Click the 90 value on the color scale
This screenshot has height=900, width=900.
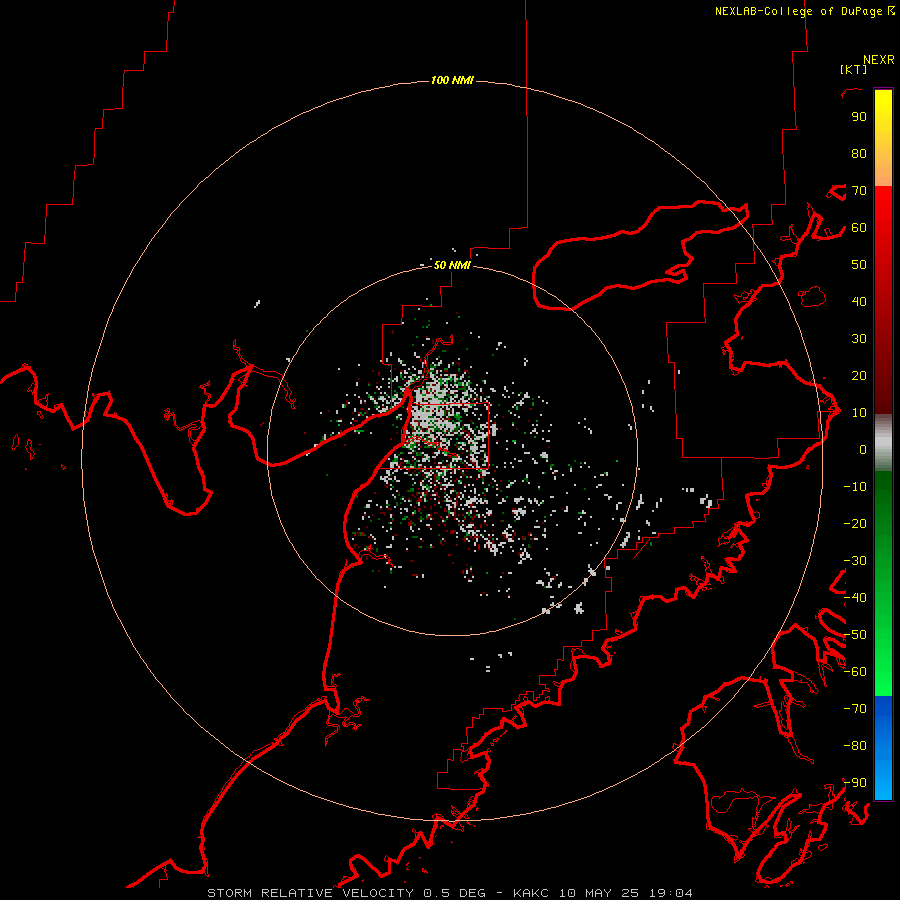coord(859,117)
